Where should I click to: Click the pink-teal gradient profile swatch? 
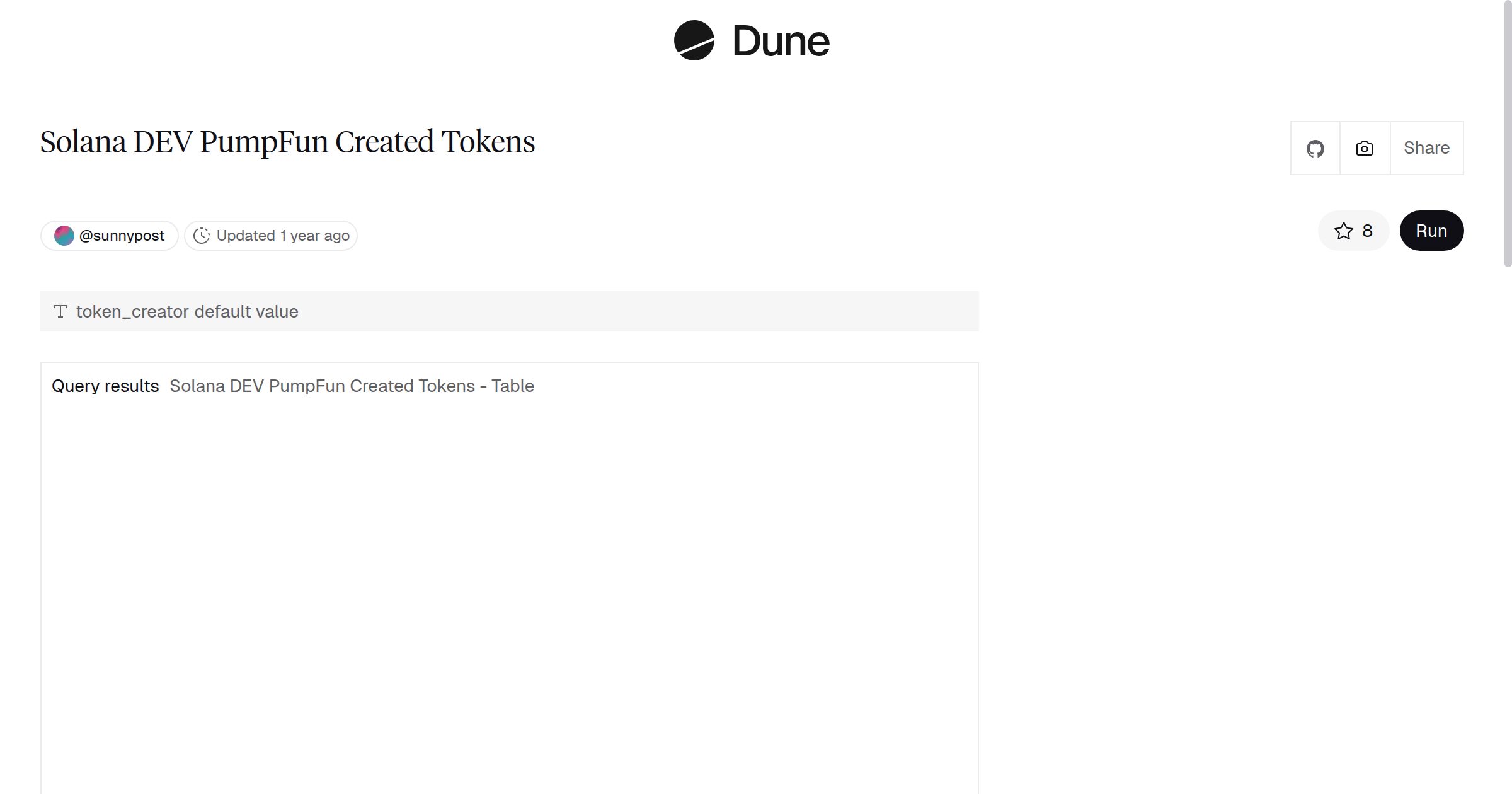pyautogui.click(x=65, y=235)
